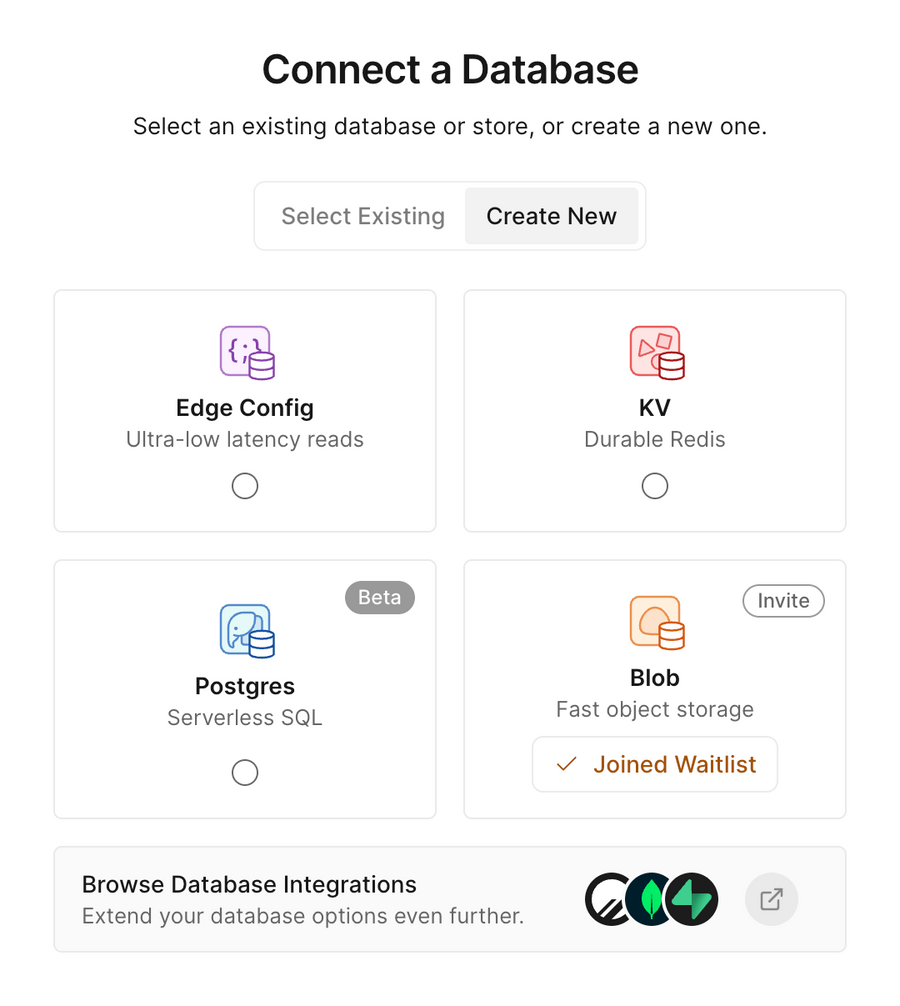Select the Edge Config radio button
Screen dimensions: 900x1006
click(245, 486)
